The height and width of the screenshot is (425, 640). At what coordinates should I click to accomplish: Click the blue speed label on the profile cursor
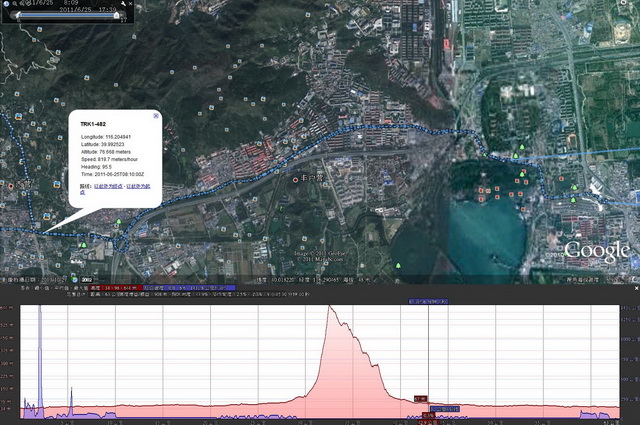(445, 409)
